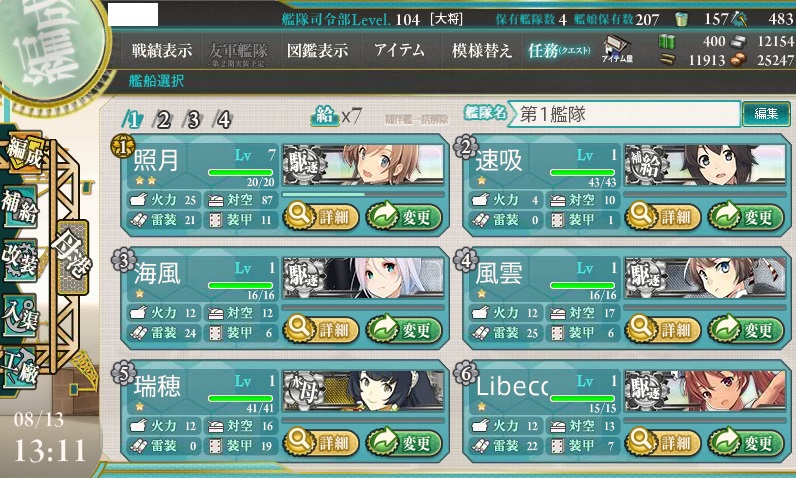Open the 補給 resupply sidebar icon
The width and height of the screenshot is (796, 478).
pos(20,206)
